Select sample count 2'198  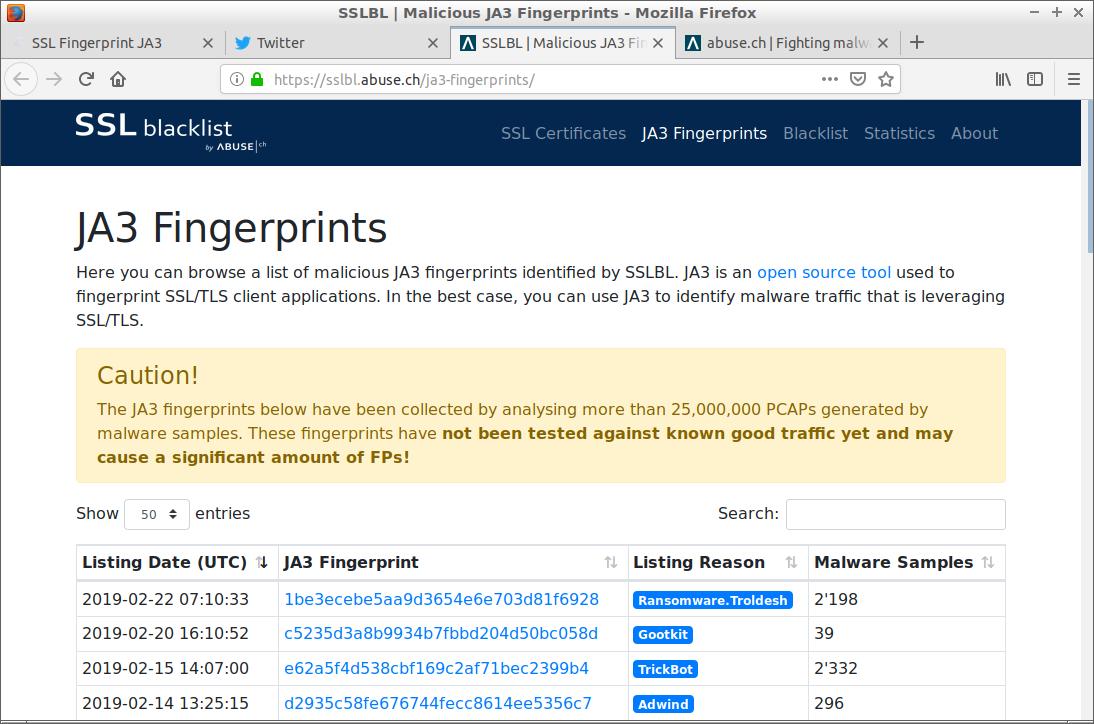point(836,599)
